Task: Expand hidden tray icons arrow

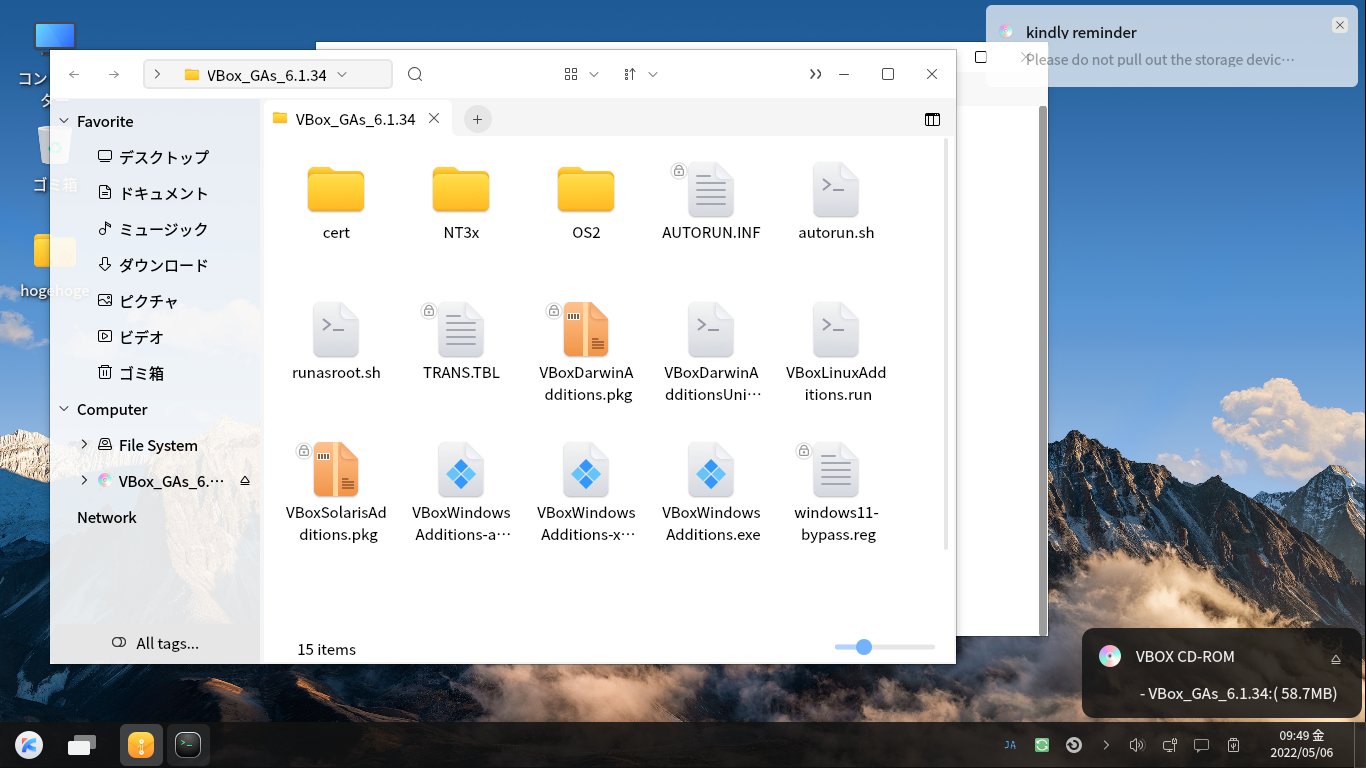Action: click(1106, 745)
